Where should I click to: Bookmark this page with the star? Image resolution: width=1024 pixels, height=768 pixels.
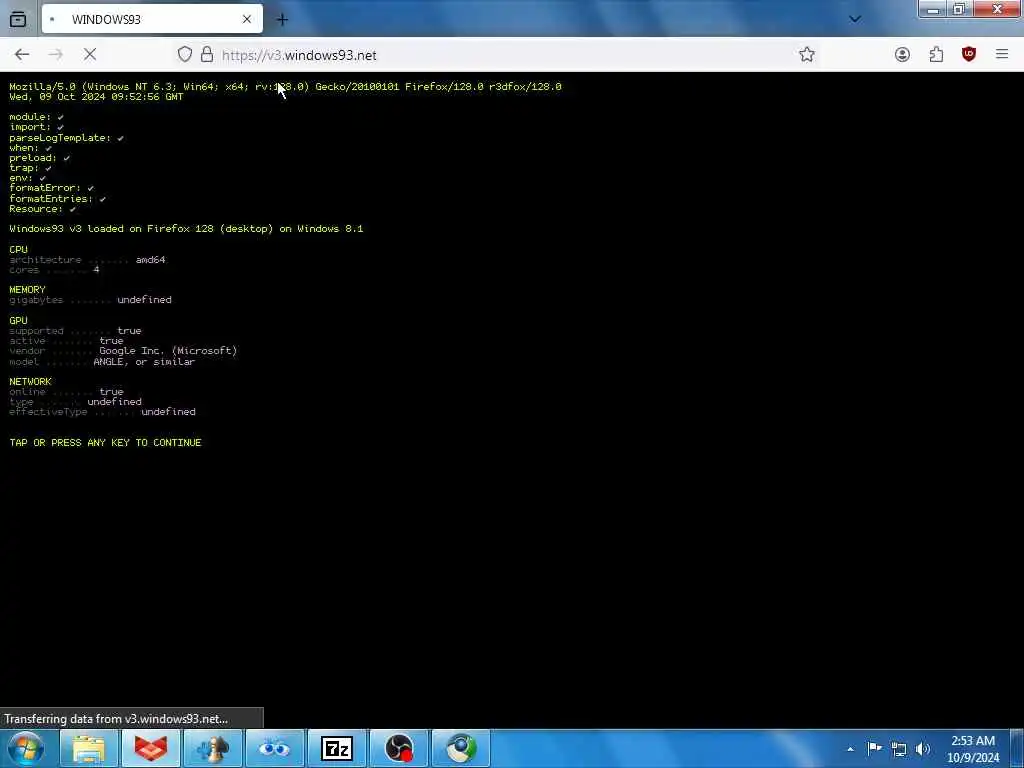[807, 55]
